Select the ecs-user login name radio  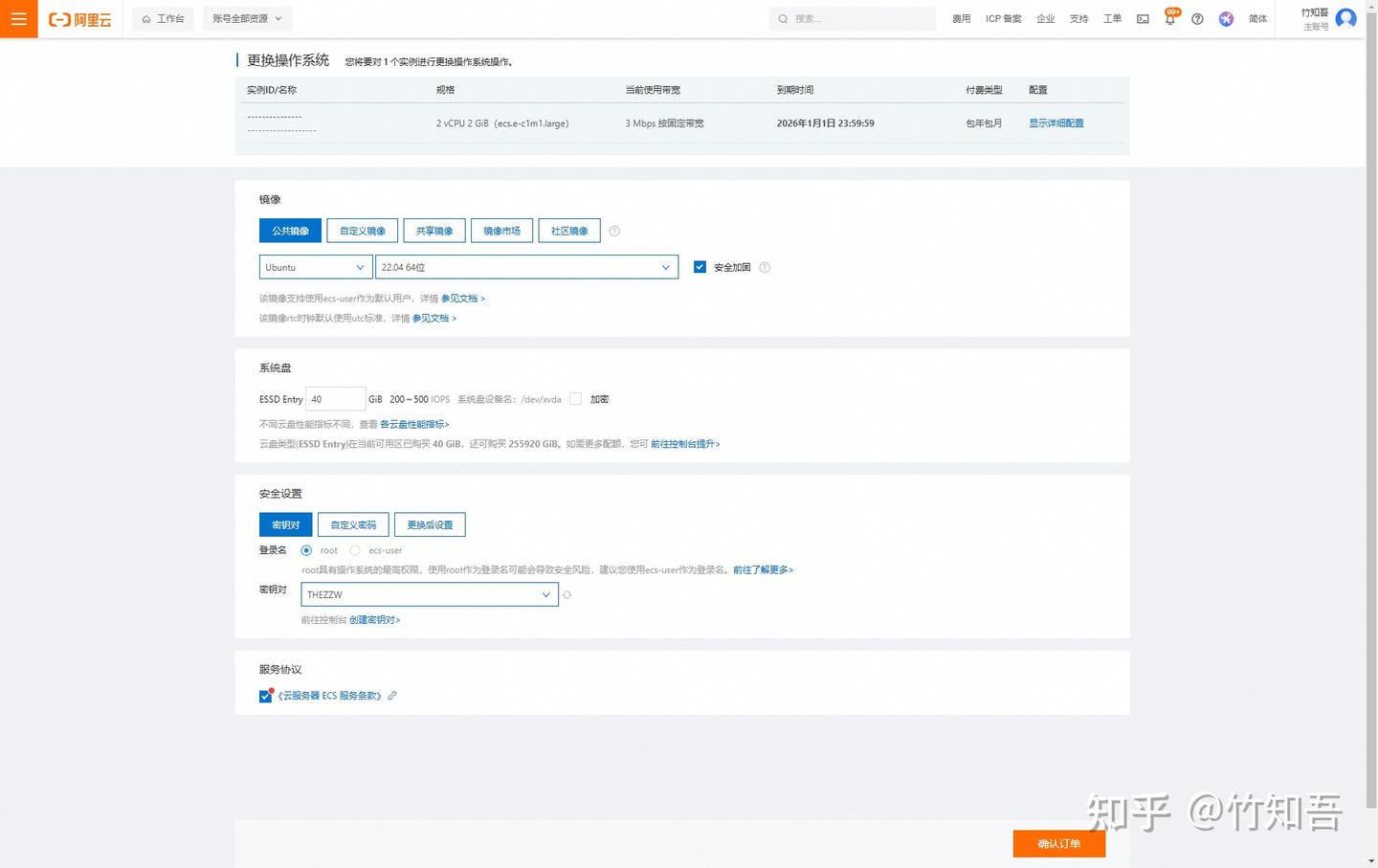355,550
